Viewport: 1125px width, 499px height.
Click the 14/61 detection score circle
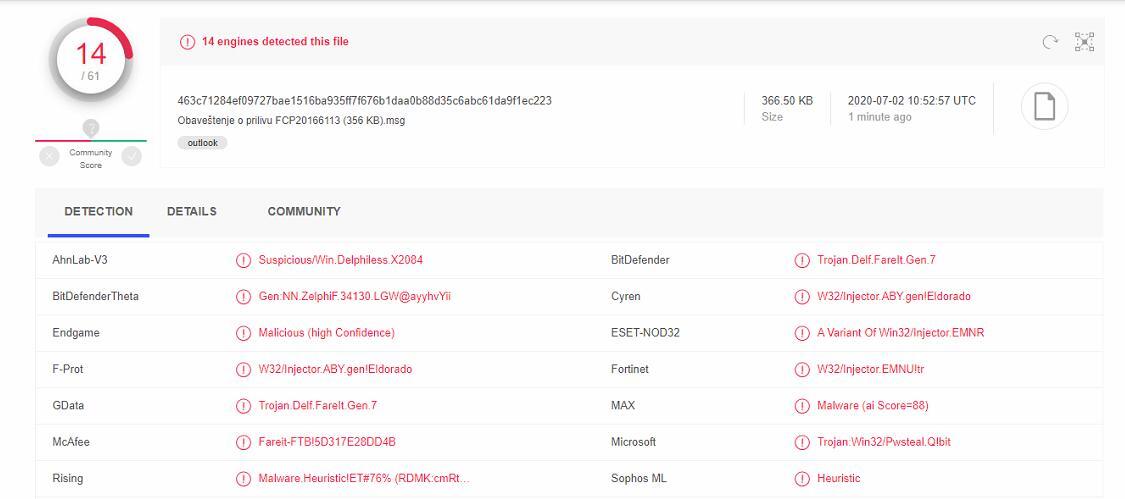pyautogui.click(x=91, y=59)
